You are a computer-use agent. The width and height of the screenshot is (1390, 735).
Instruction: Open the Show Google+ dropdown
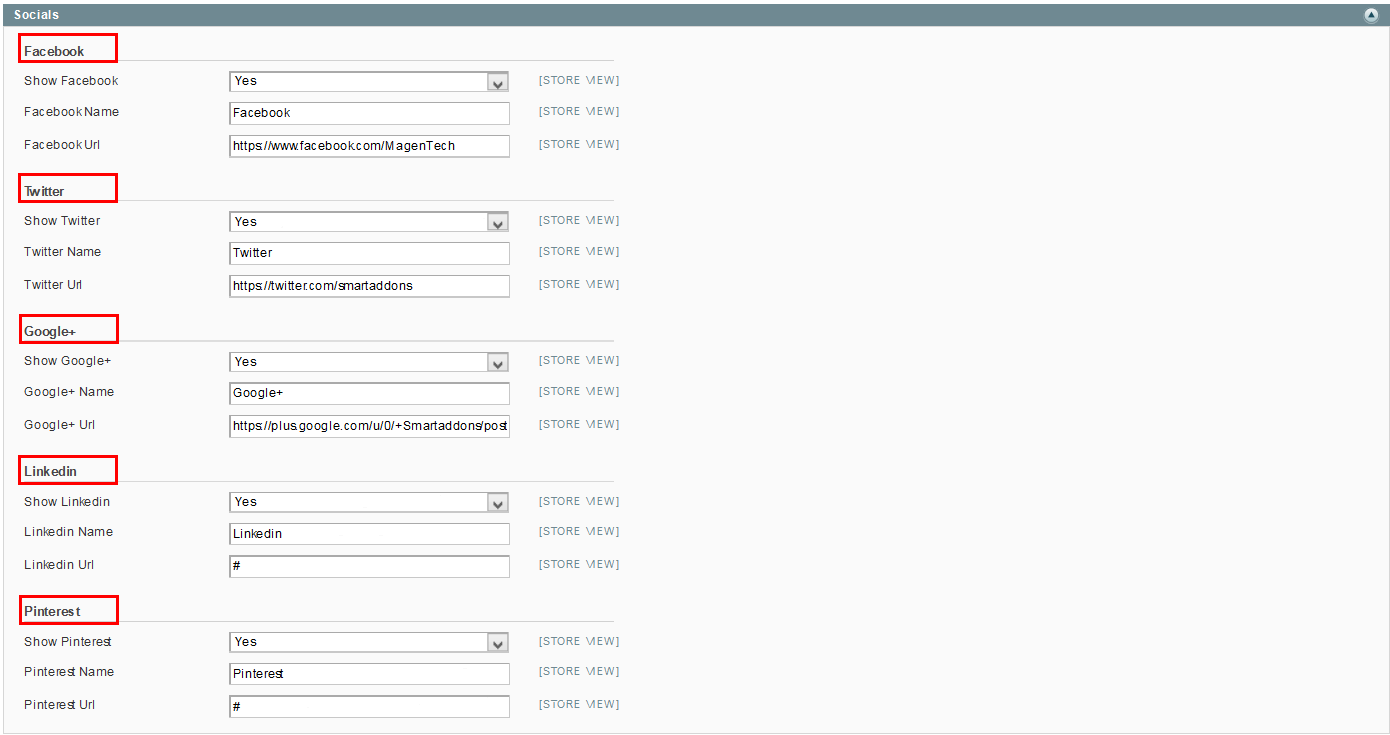point(369,362)
